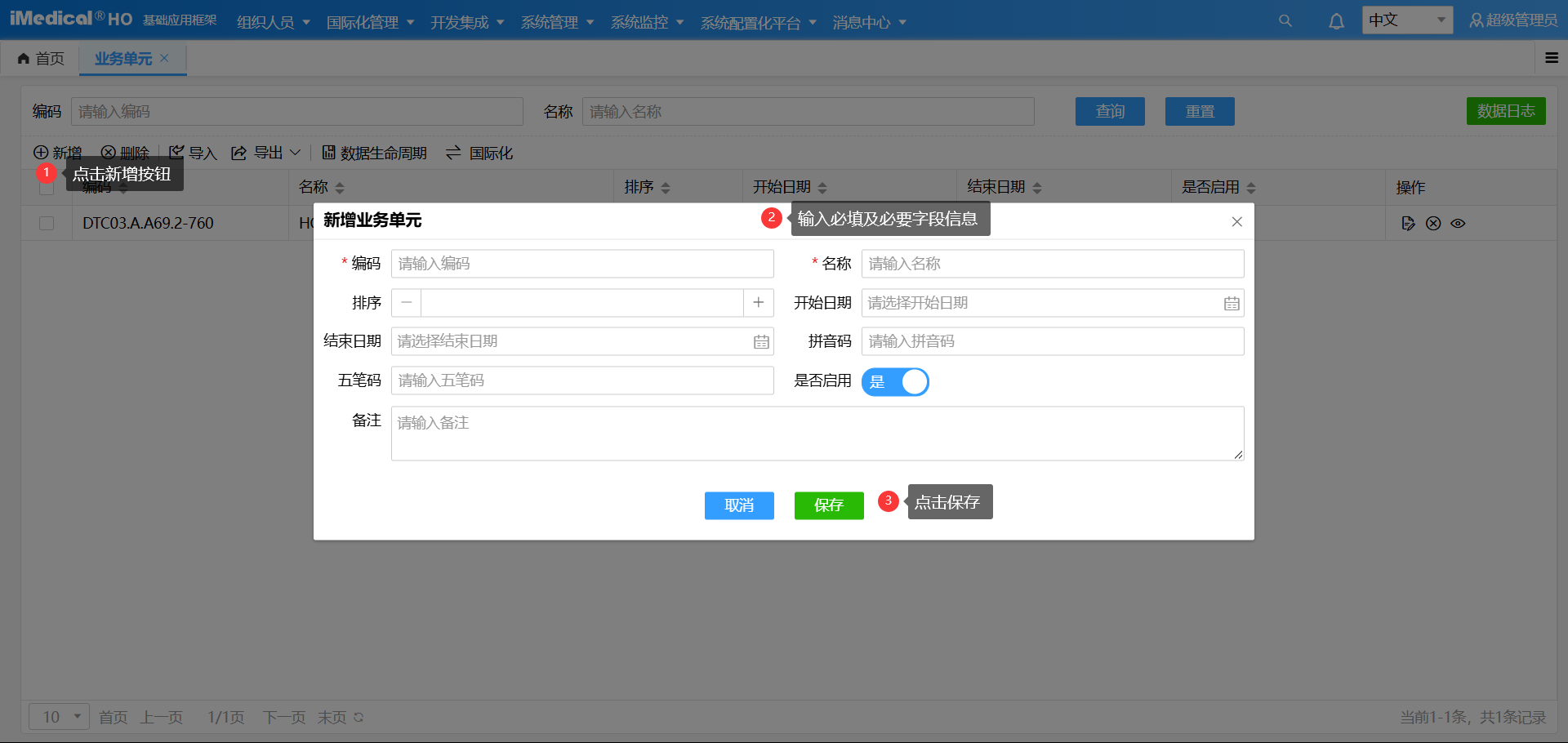Viewport: 1568px width, 743px height.
Task: Click the edit icon in the table row
Action: 1408,223
